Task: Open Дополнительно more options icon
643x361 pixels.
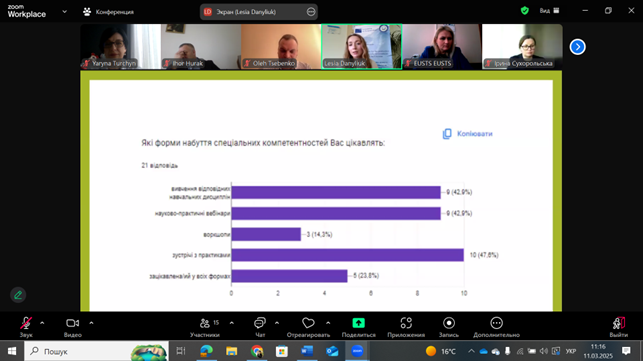Action: (496, 323)
